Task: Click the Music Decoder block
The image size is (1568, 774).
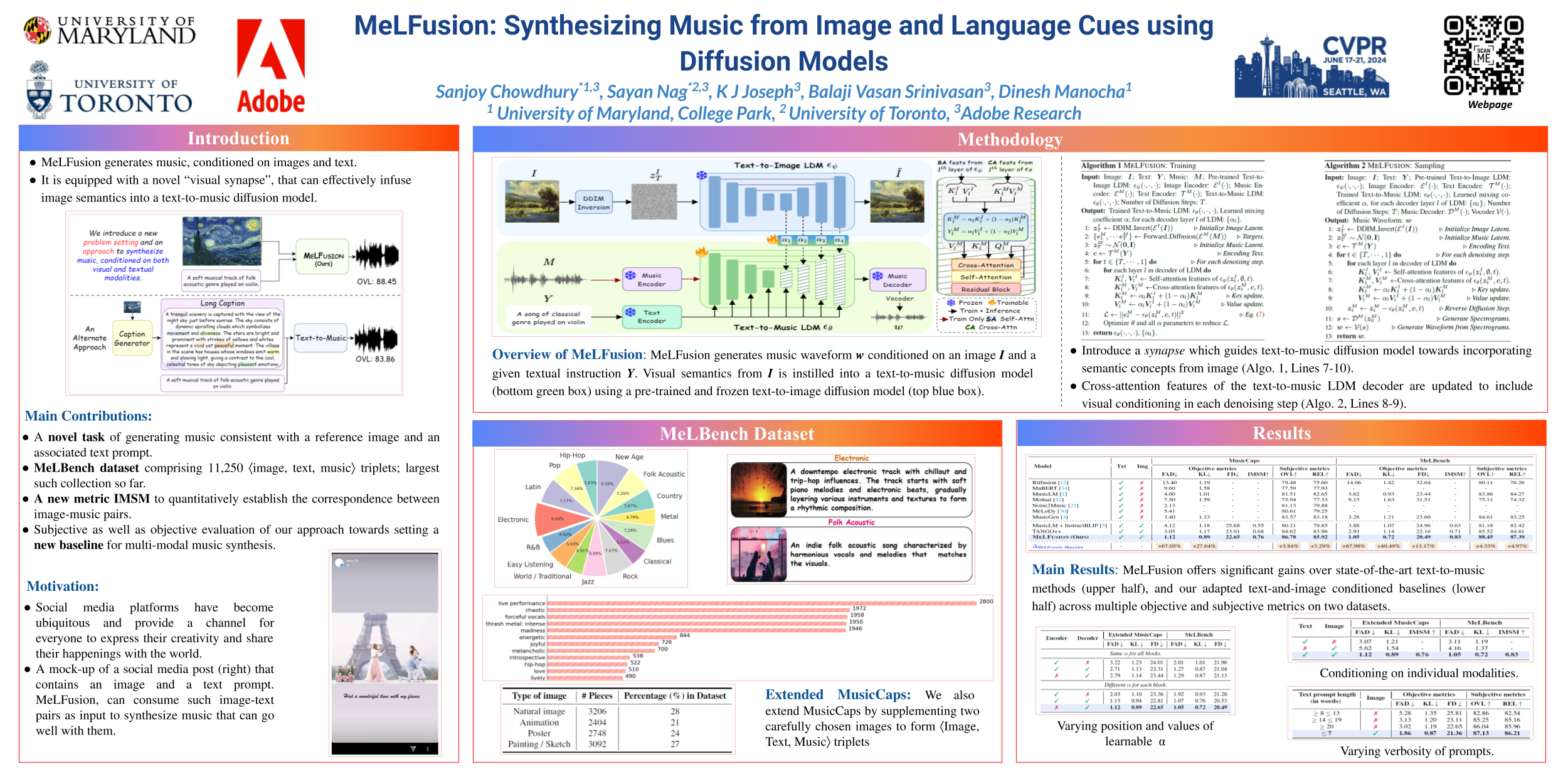Action: 897,280
